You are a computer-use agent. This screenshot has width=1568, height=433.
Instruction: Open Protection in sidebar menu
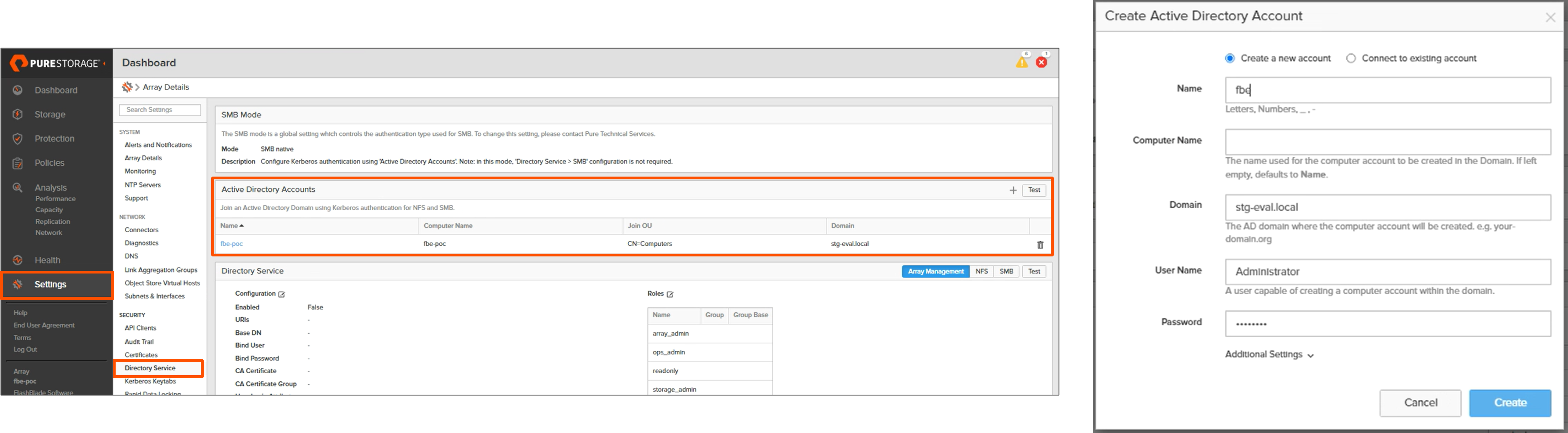pyautogui.click(x=55, y=139)
